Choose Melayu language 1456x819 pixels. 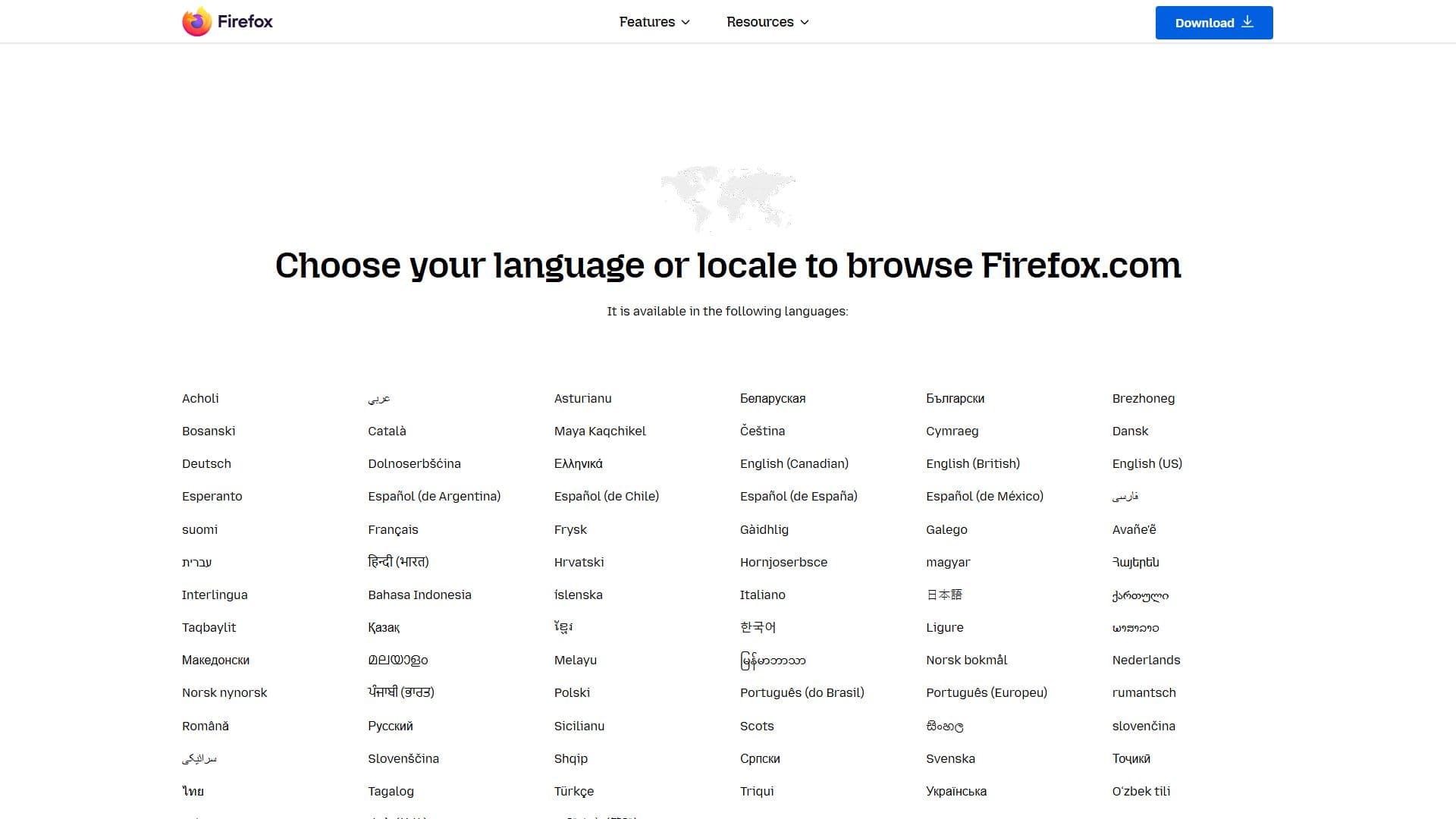[x=575, y=660]
